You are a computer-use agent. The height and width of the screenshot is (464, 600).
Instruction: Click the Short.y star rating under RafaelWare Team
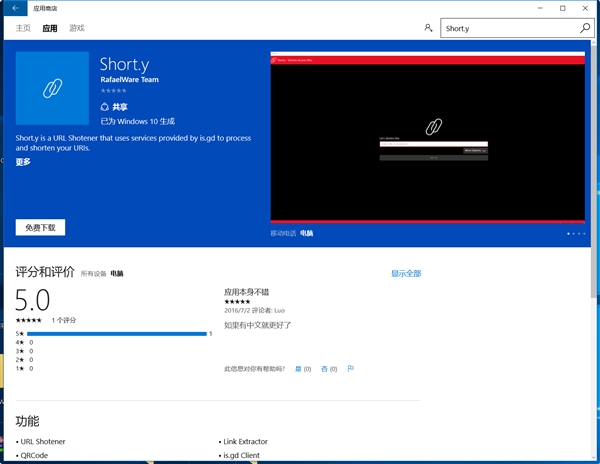click(x=113, y=91)
